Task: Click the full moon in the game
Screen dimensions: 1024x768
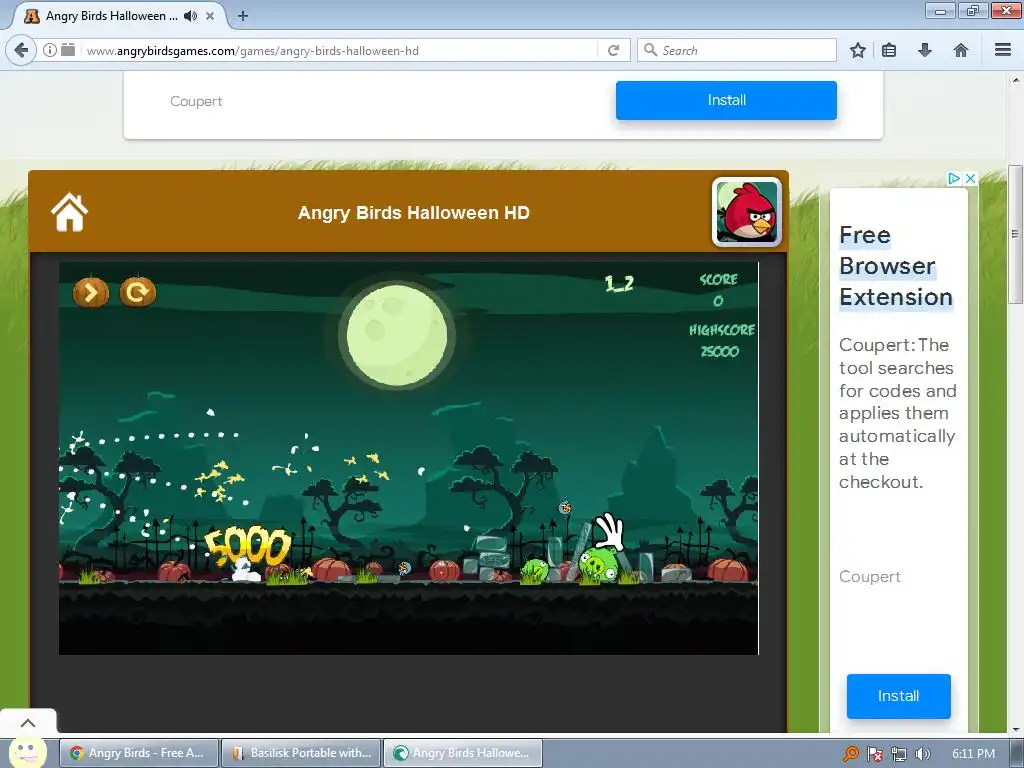Action: 397,335
